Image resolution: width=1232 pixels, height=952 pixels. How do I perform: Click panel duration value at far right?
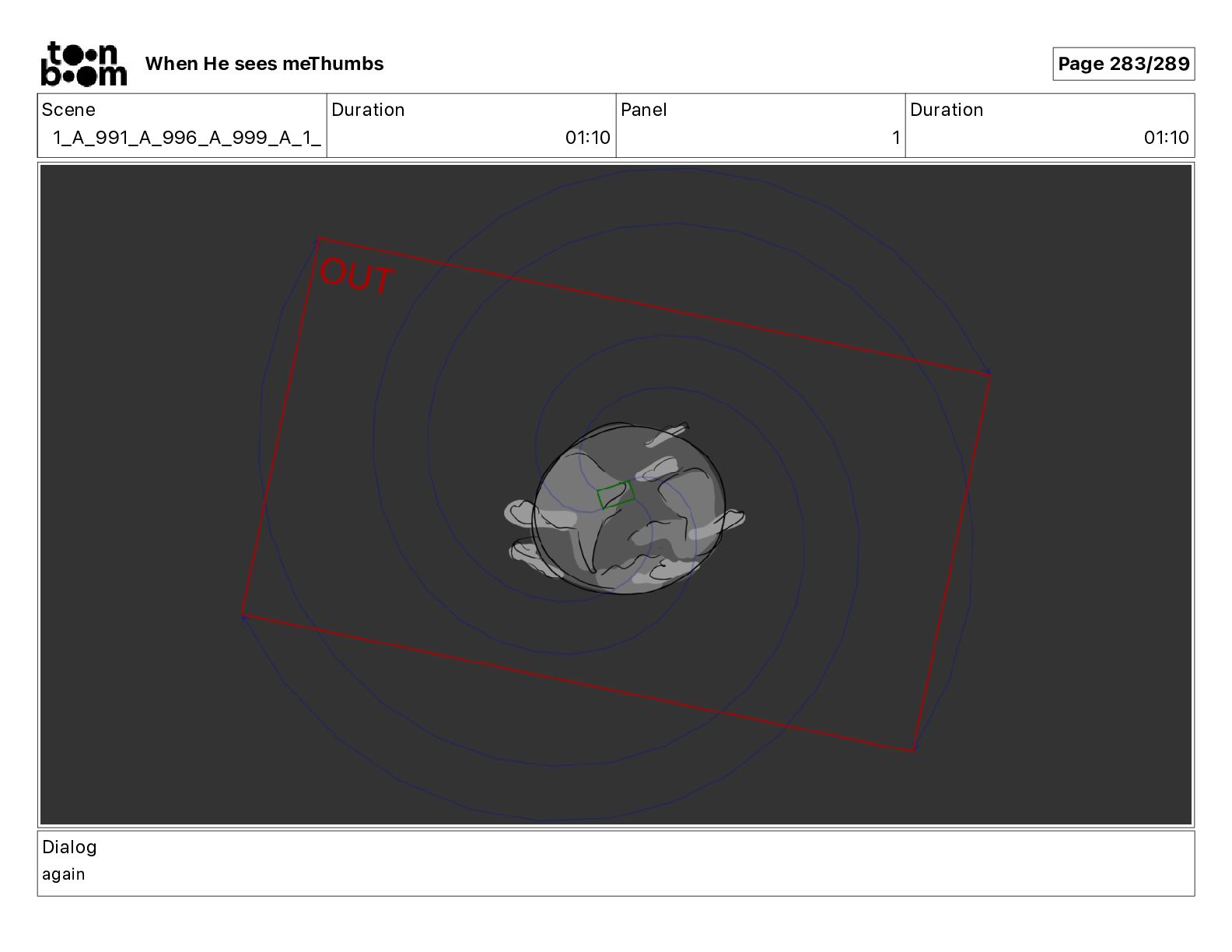click(x=1167, y=138)
